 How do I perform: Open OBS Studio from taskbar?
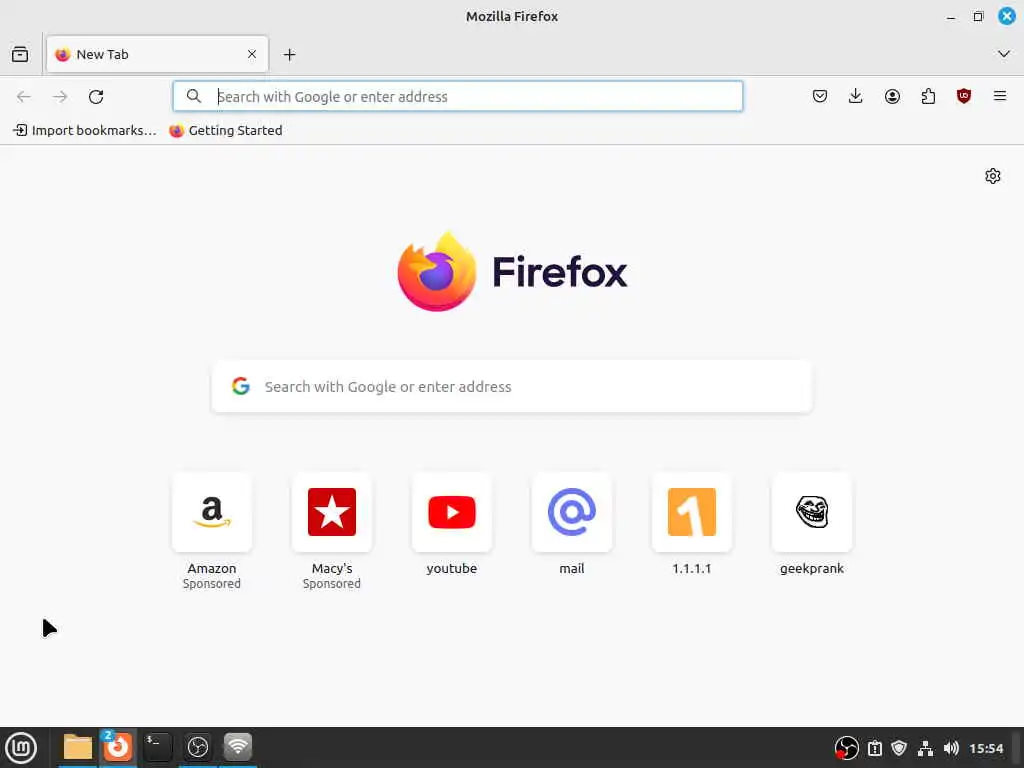[198, 747]
